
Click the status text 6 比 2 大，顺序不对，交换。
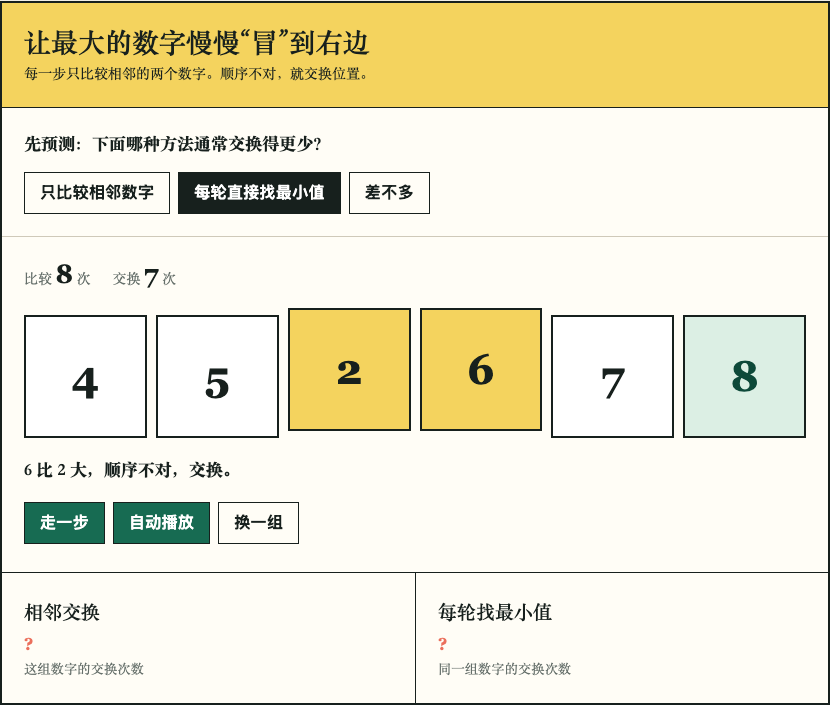point(128,469)
